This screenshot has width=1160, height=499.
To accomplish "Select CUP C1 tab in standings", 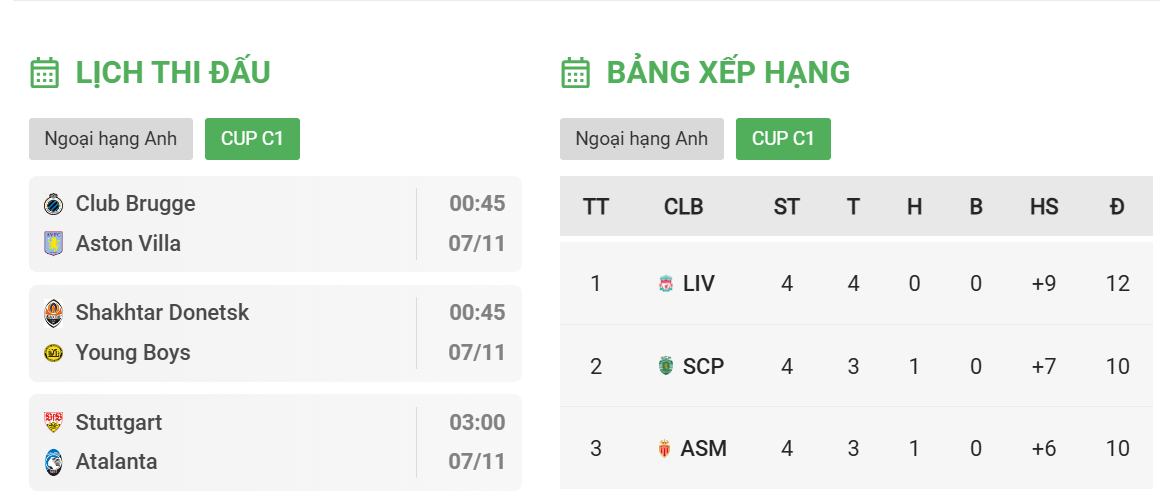I will [x=783, y=139].
